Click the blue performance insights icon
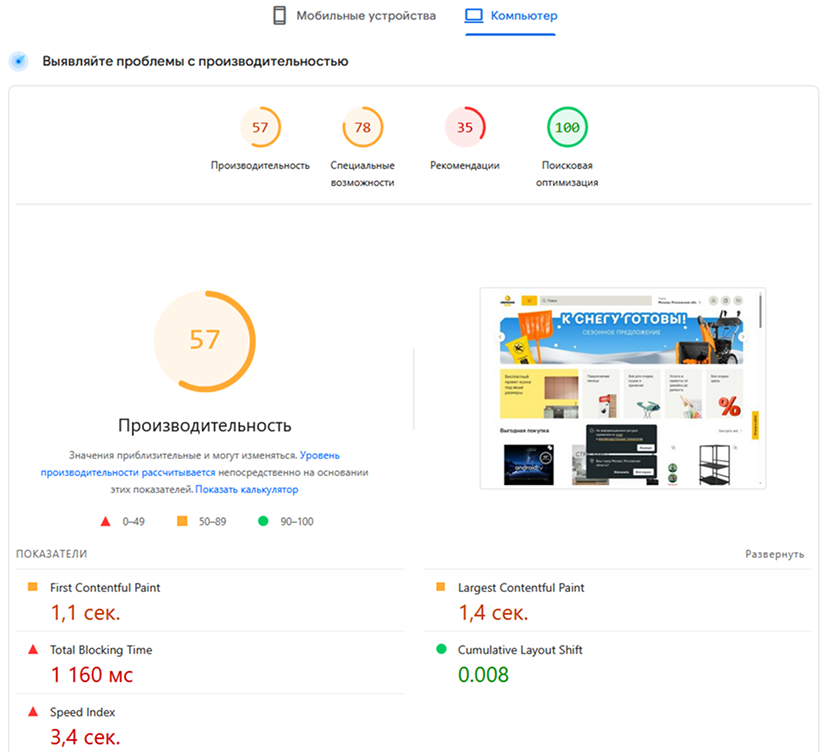Image resolution: width=830 pixels, height=752 pixels. pos(19,61)
